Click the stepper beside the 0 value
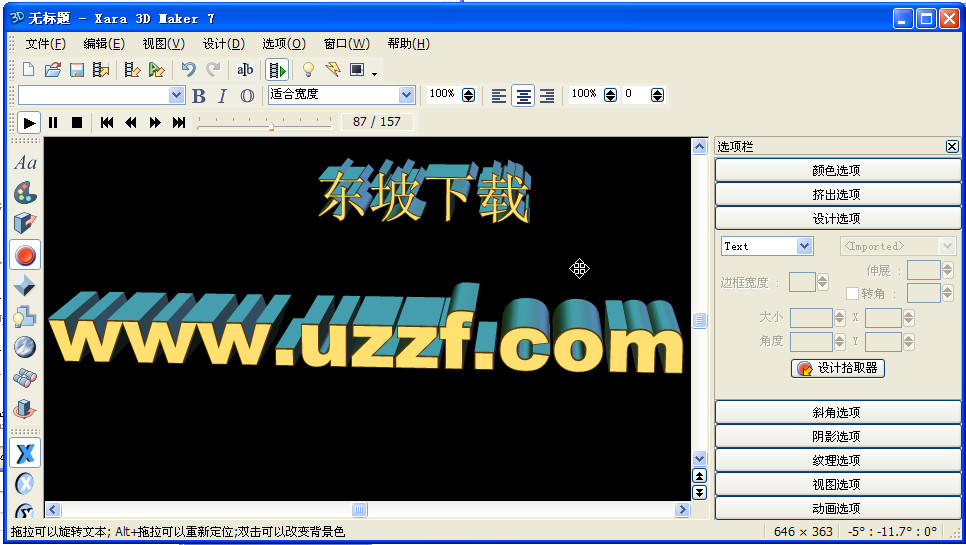 click(657, 95)
